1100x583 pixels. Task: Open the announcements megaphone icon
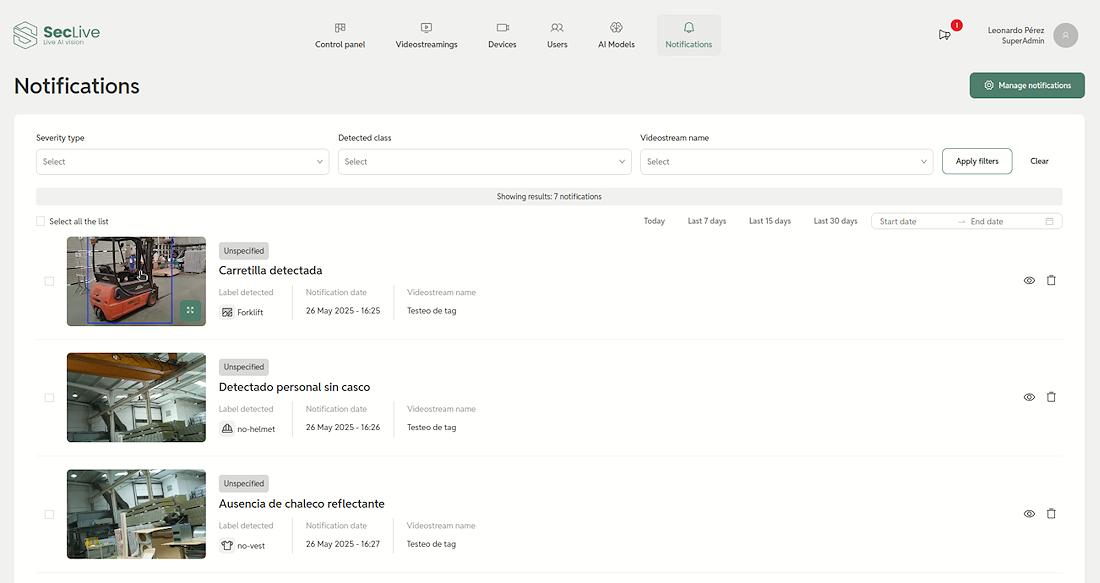(944, 35)
